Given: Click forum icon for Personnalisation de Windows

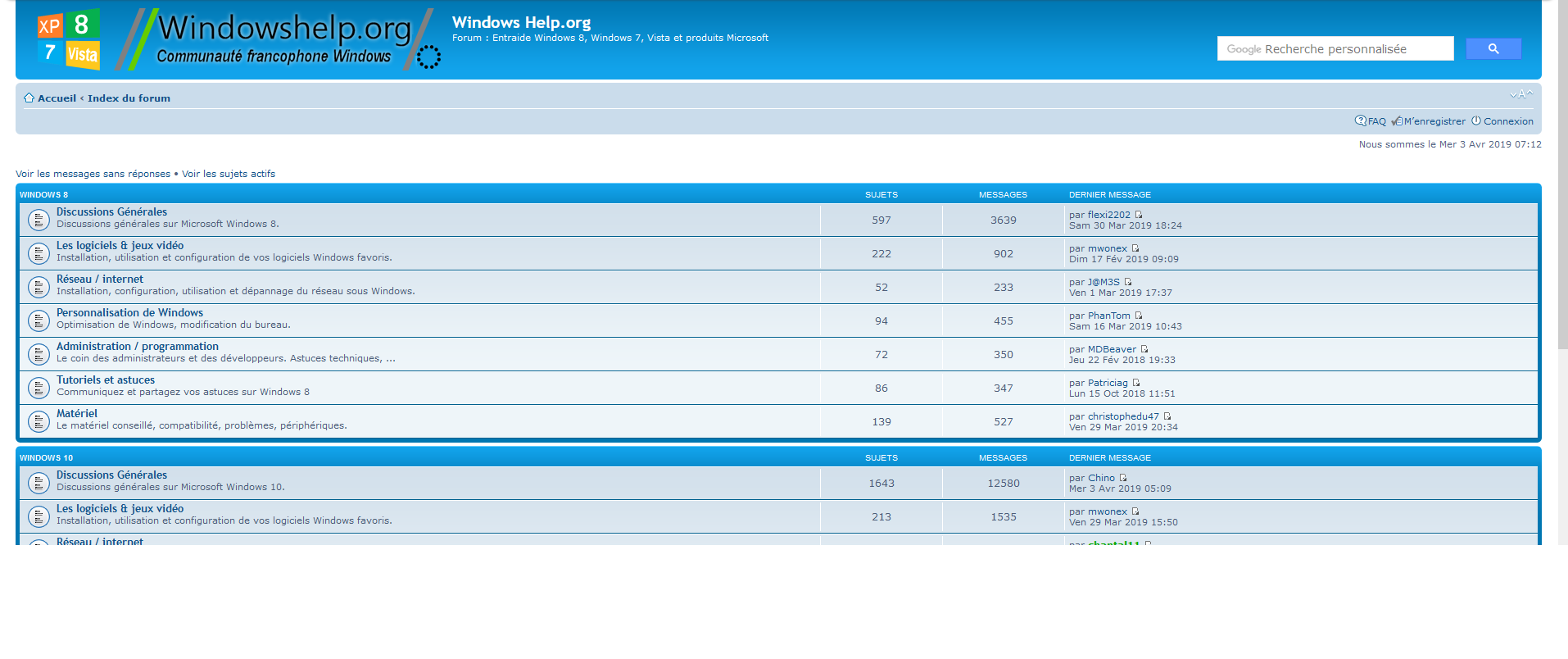Looking at the screenshot, I should click(x=39, y=320).
